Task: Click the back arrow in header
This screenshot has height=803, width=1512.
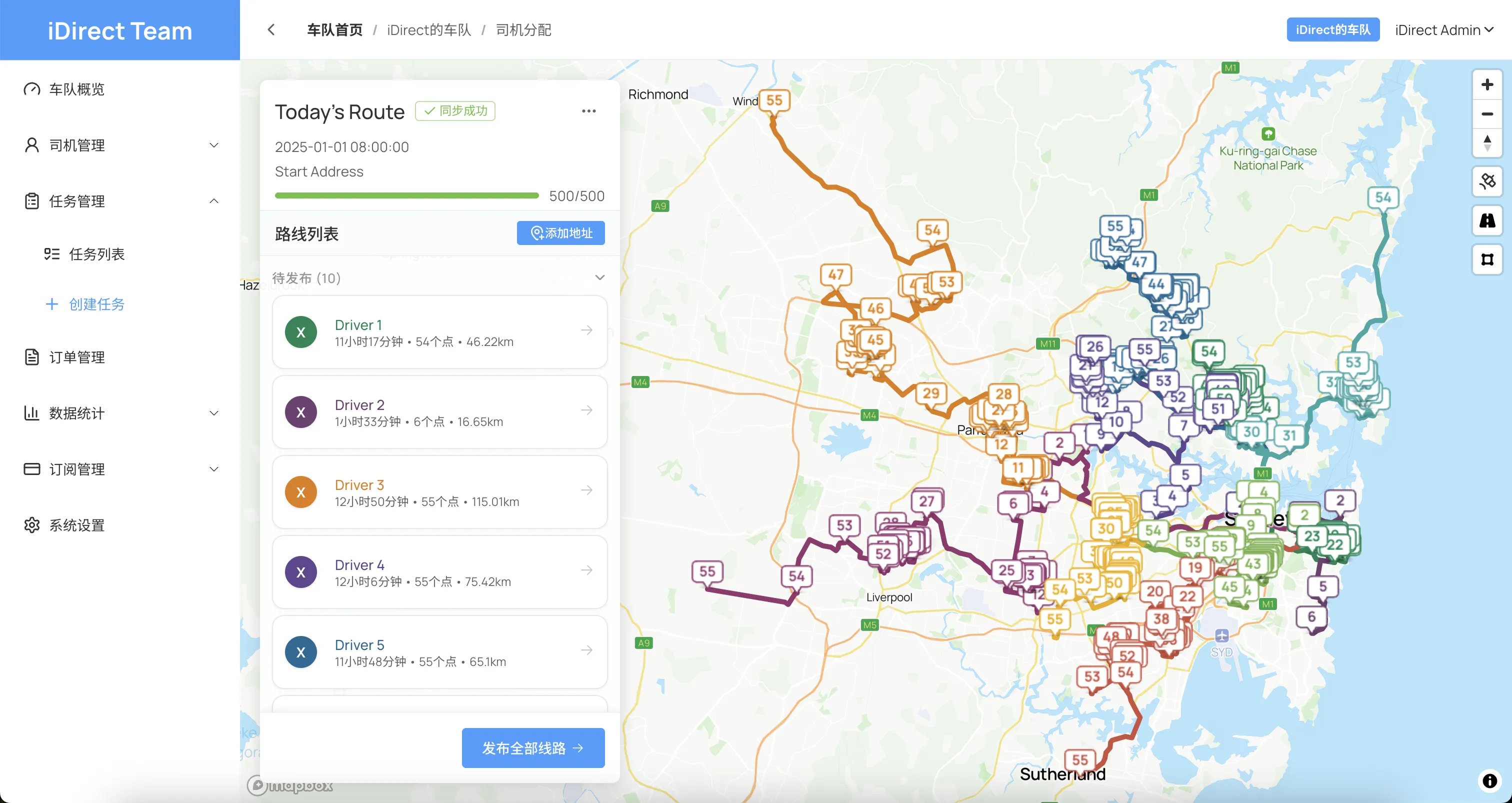Action: [x=271, y=30]
